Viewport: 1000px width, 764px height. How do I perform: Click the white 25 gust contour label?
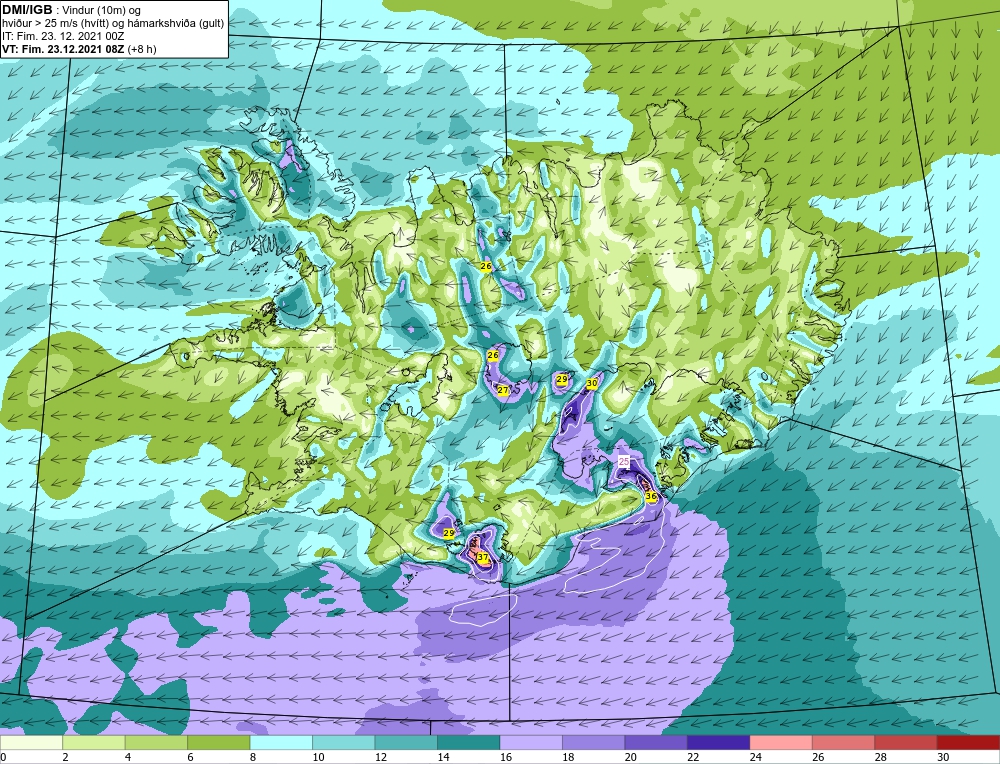pyautogui.click(x=624, y=461)
